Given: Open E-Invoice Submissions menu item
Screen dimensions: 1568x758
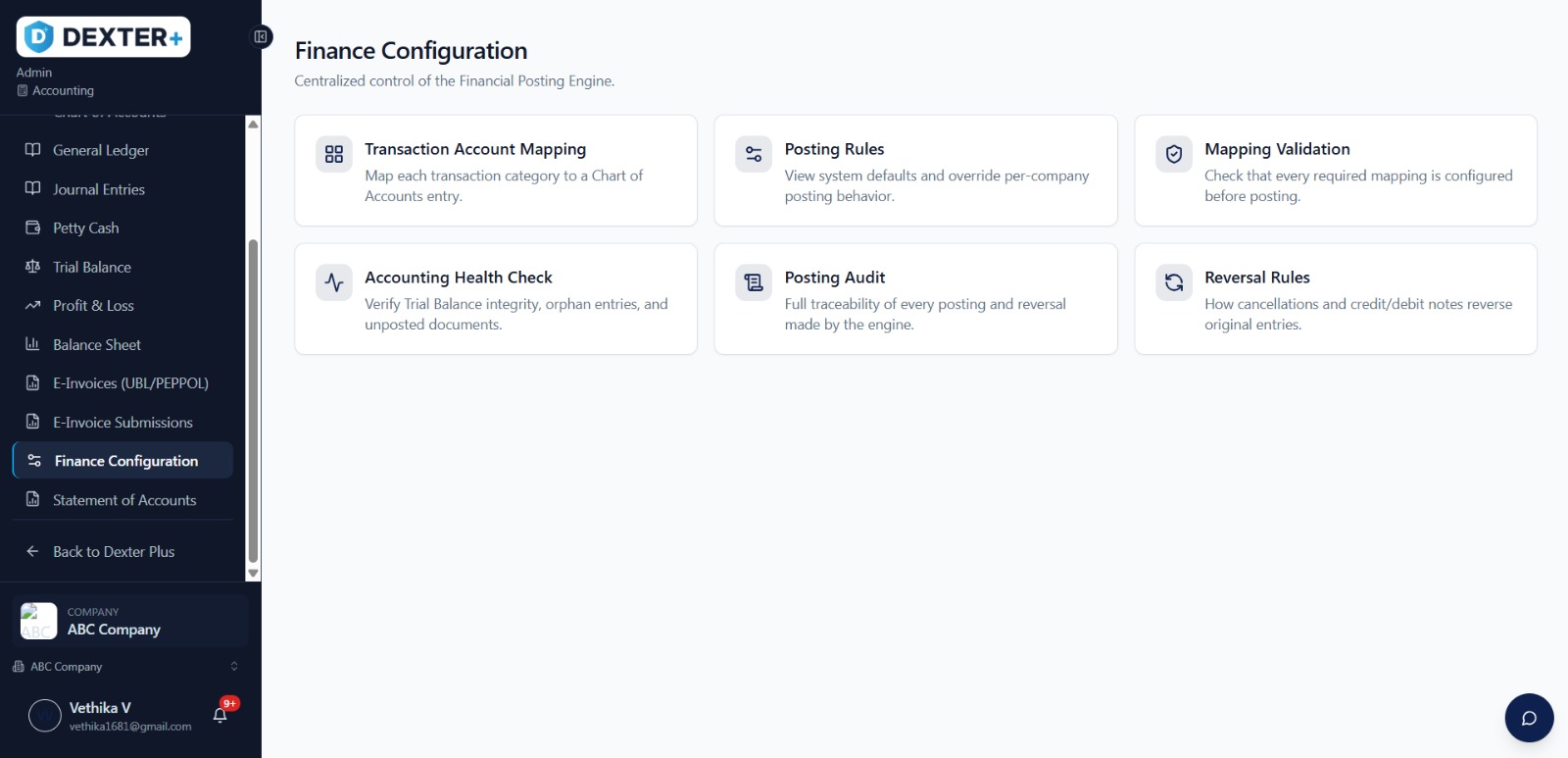Looking at the screenshot, I should [122, 422].
